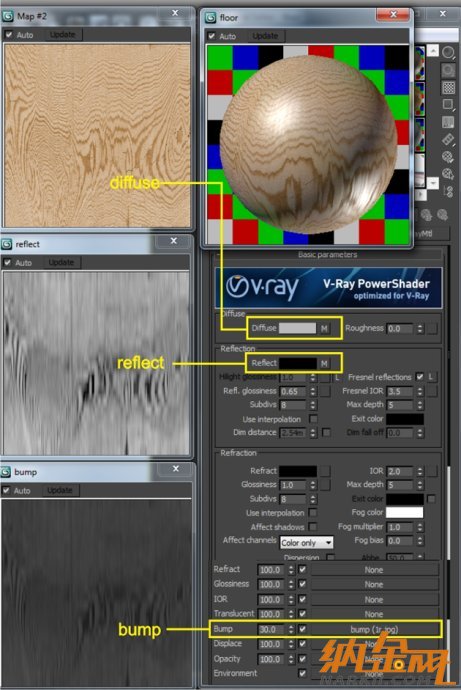Toggle Bump map enable checkbox
The width and height of the screenshot is (461, 690).
[x=302, y=629]
